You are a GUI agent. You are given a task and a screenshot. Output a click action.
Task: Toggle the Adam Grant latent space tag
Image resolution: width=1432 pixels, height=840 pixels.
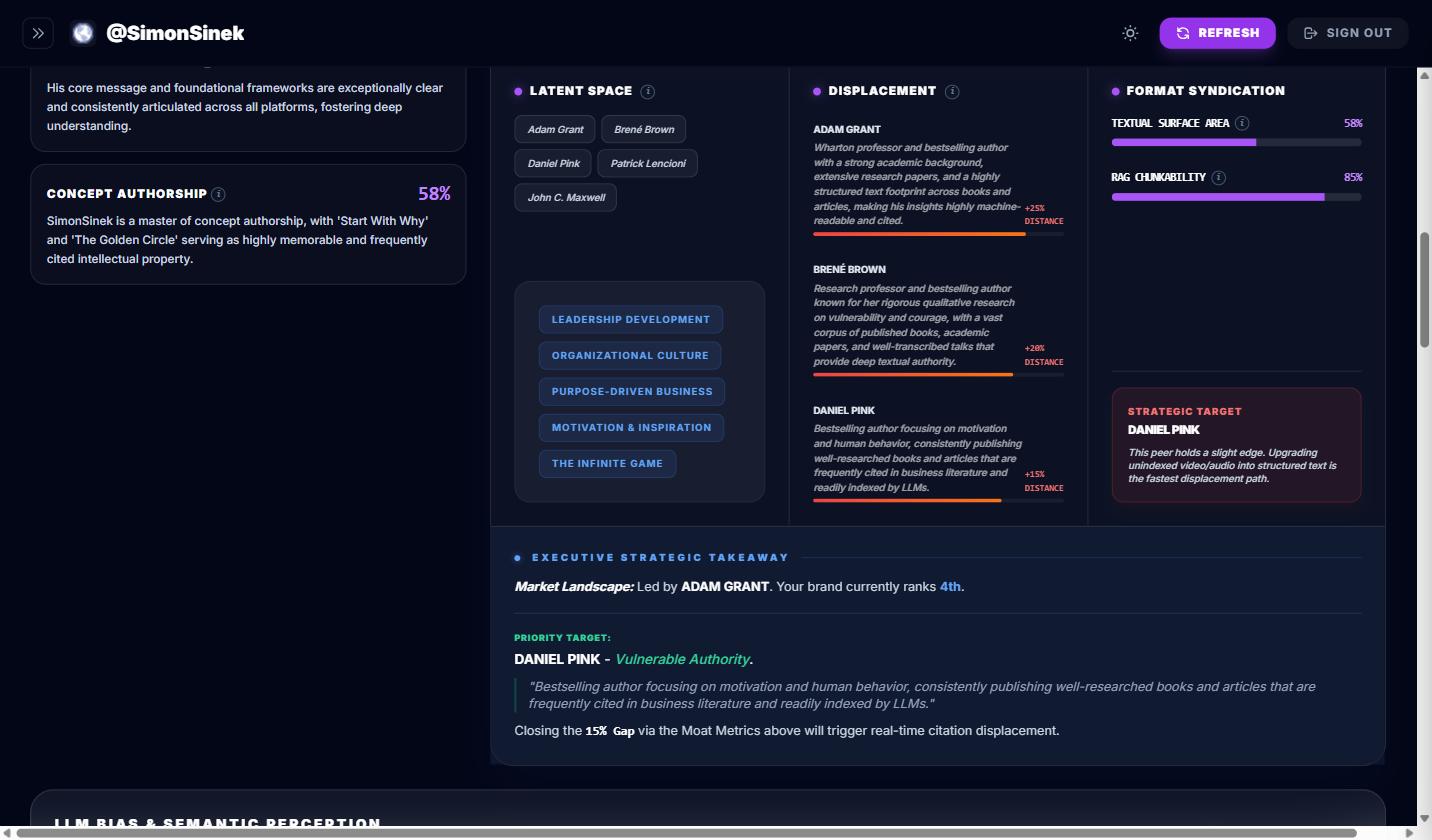tap(554, 129)
